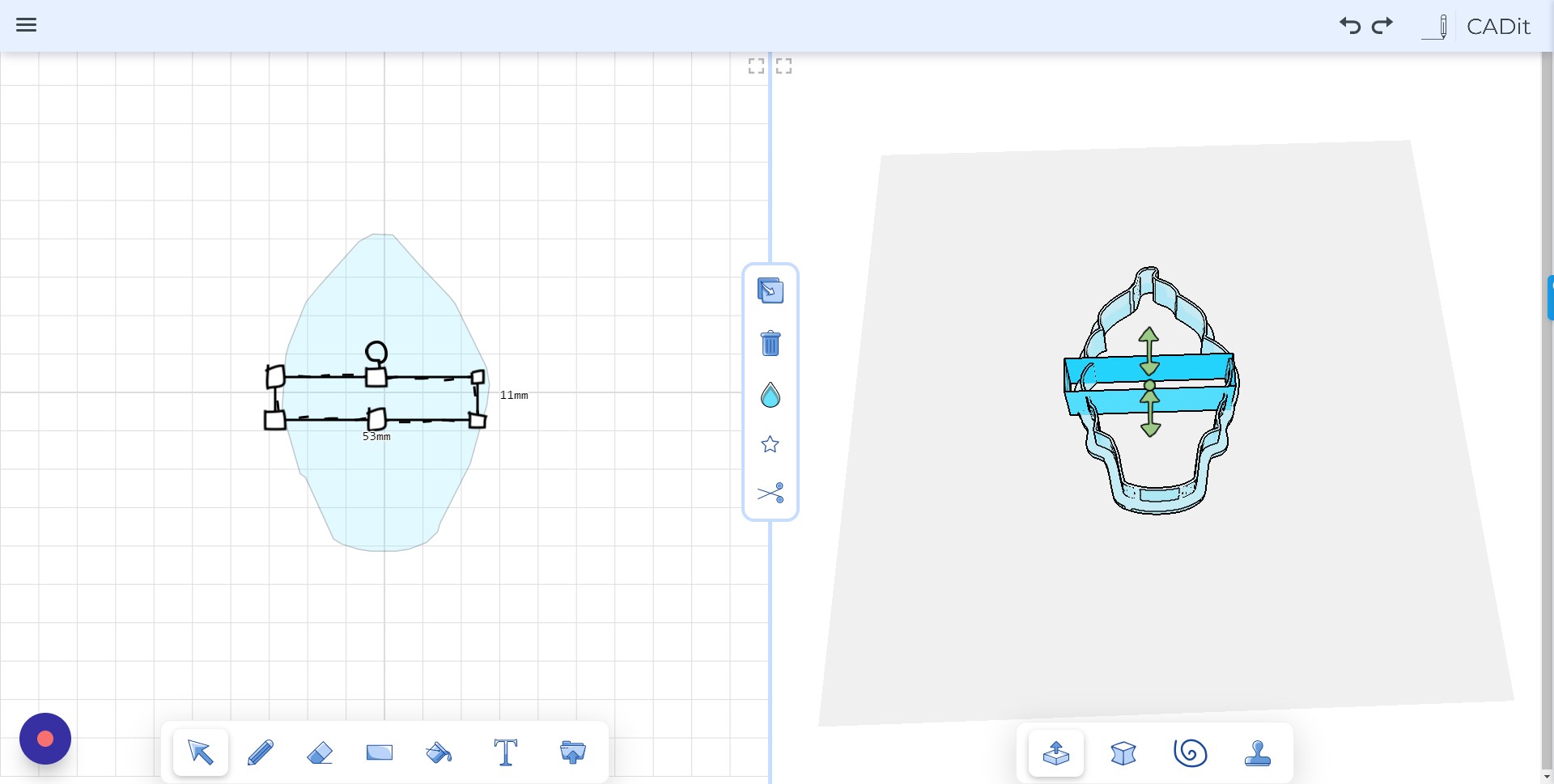The image size is (1554, 784).
Task: Click the 11mm height dimension label
Action: click(514, 396)
